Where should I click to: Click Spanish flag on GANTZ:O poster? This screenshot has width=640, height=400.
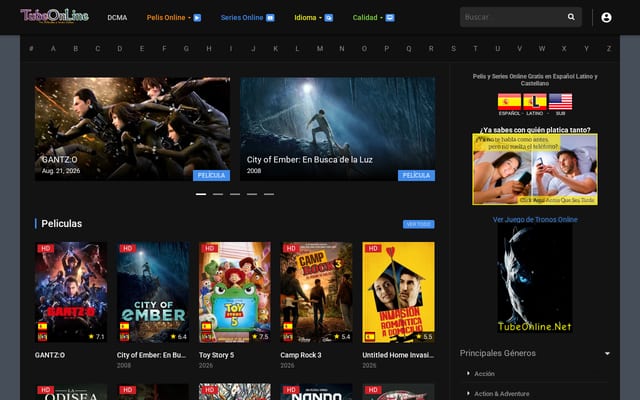(x=42, y=326)
